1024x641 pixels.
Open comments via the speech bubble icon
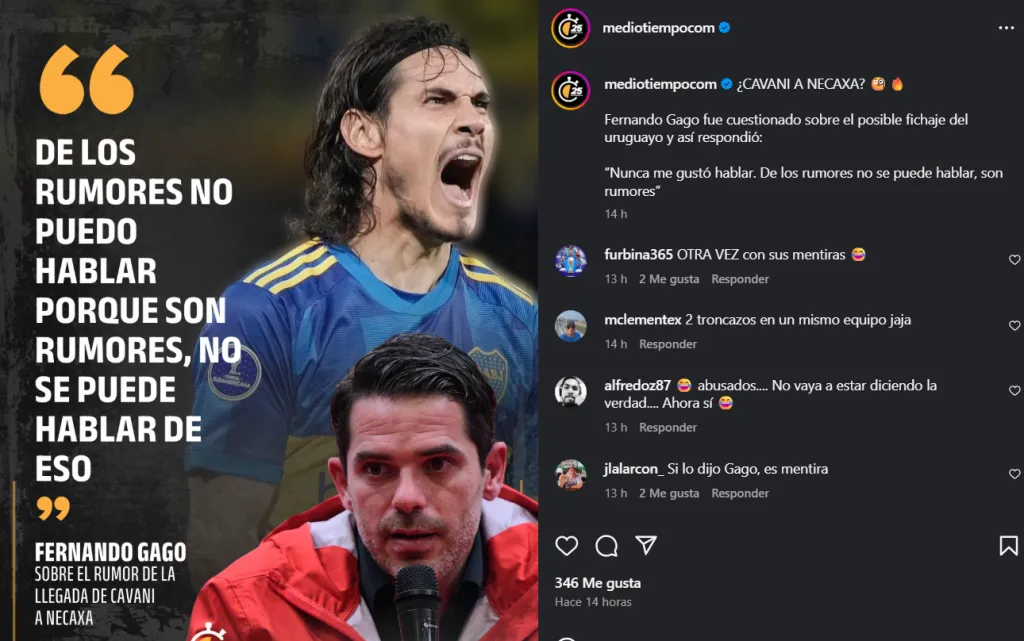coord(606,546)
